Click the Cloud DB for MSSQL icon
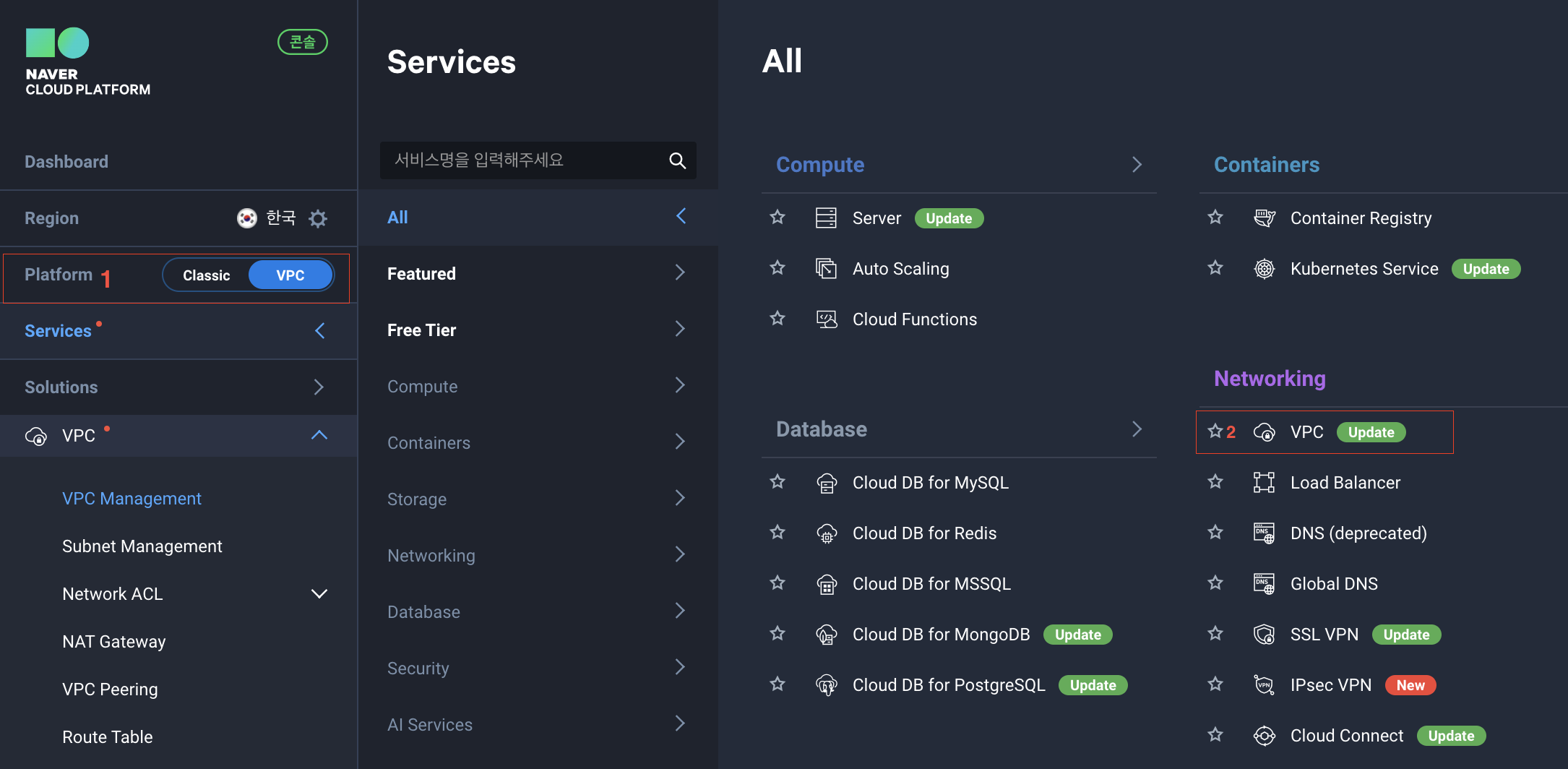The height and width of the screenshot is (769, 1568). (x=826, y=583)
